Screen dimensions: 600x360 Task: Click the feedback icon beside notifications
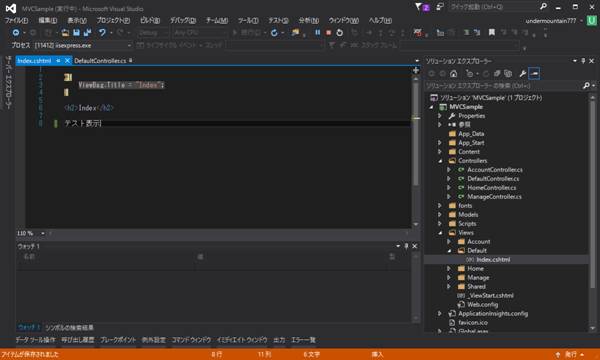440,7
